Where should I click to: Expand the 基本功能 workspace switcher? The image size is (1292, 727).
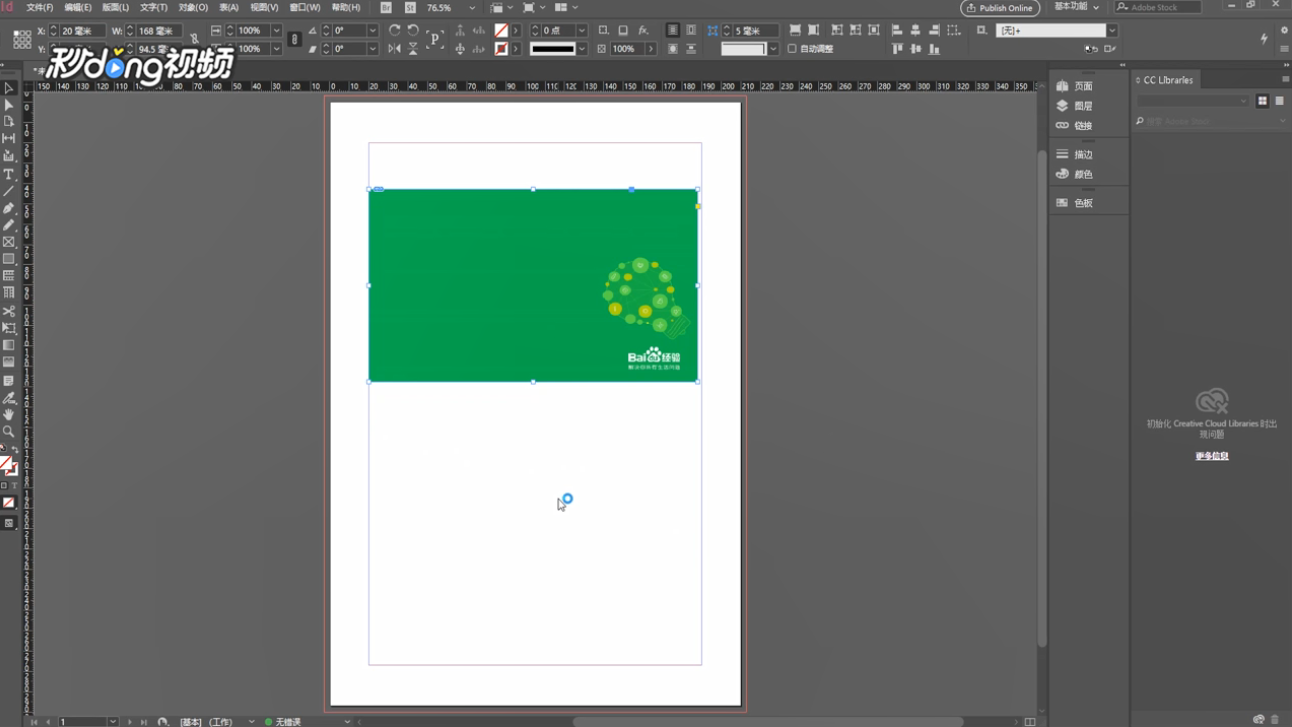coord(1076,7)
